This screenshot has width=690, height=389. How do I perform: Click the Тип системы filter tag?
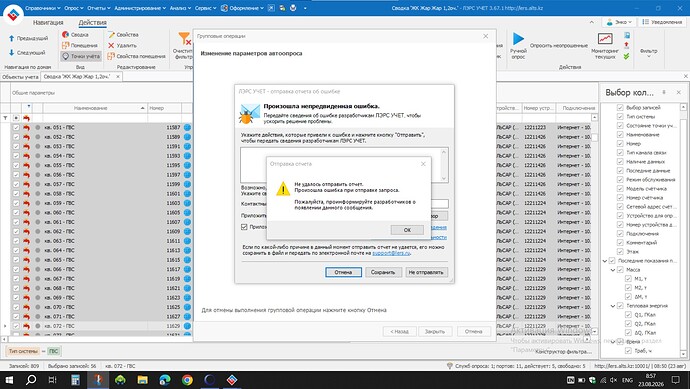23,351
